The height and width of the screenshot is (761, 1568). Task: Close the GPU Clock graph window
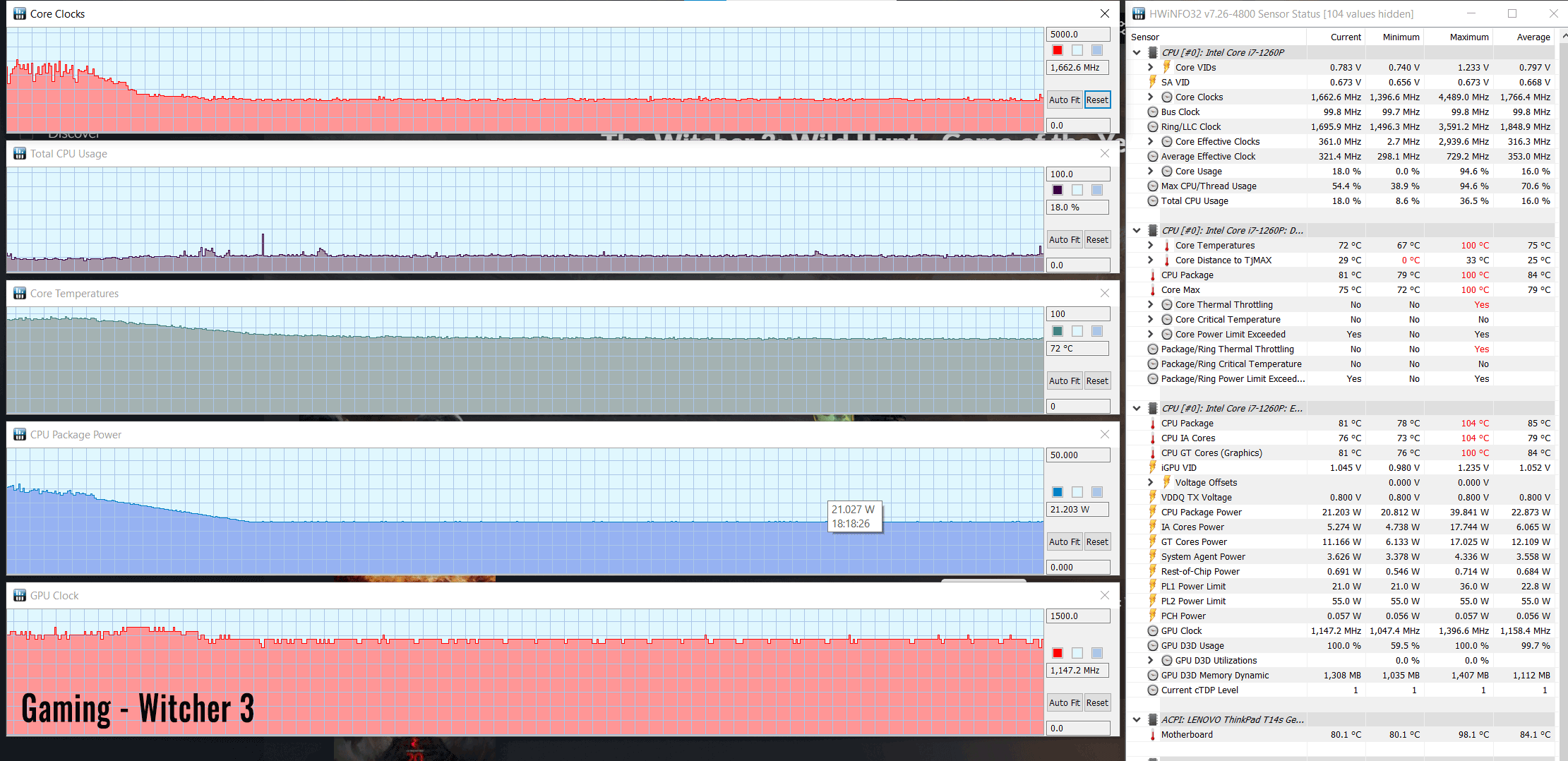tap(1105, 595)
